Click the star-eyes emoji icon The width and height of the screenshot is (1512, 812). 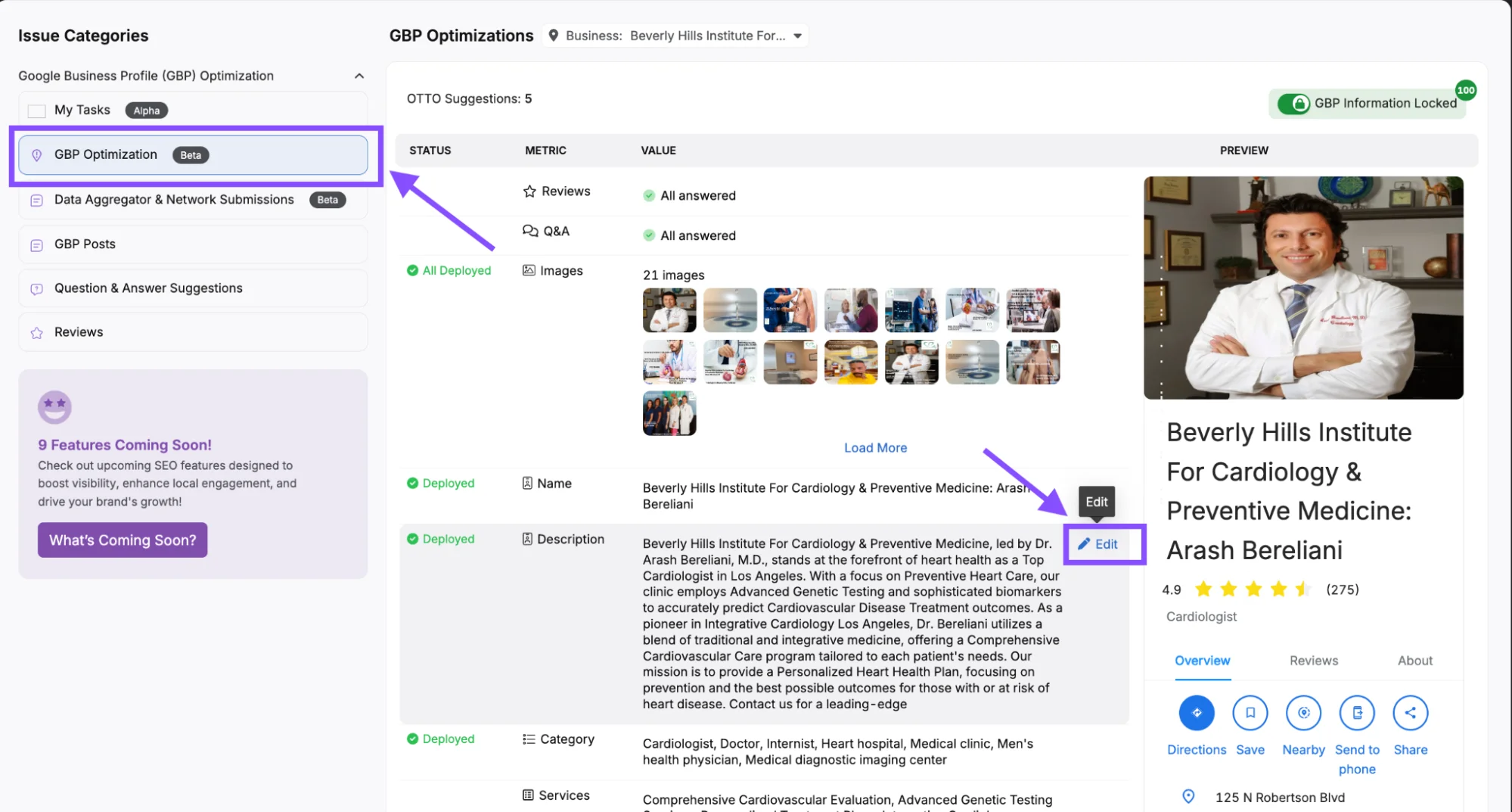pyautogui.click(x=54, y=407)
